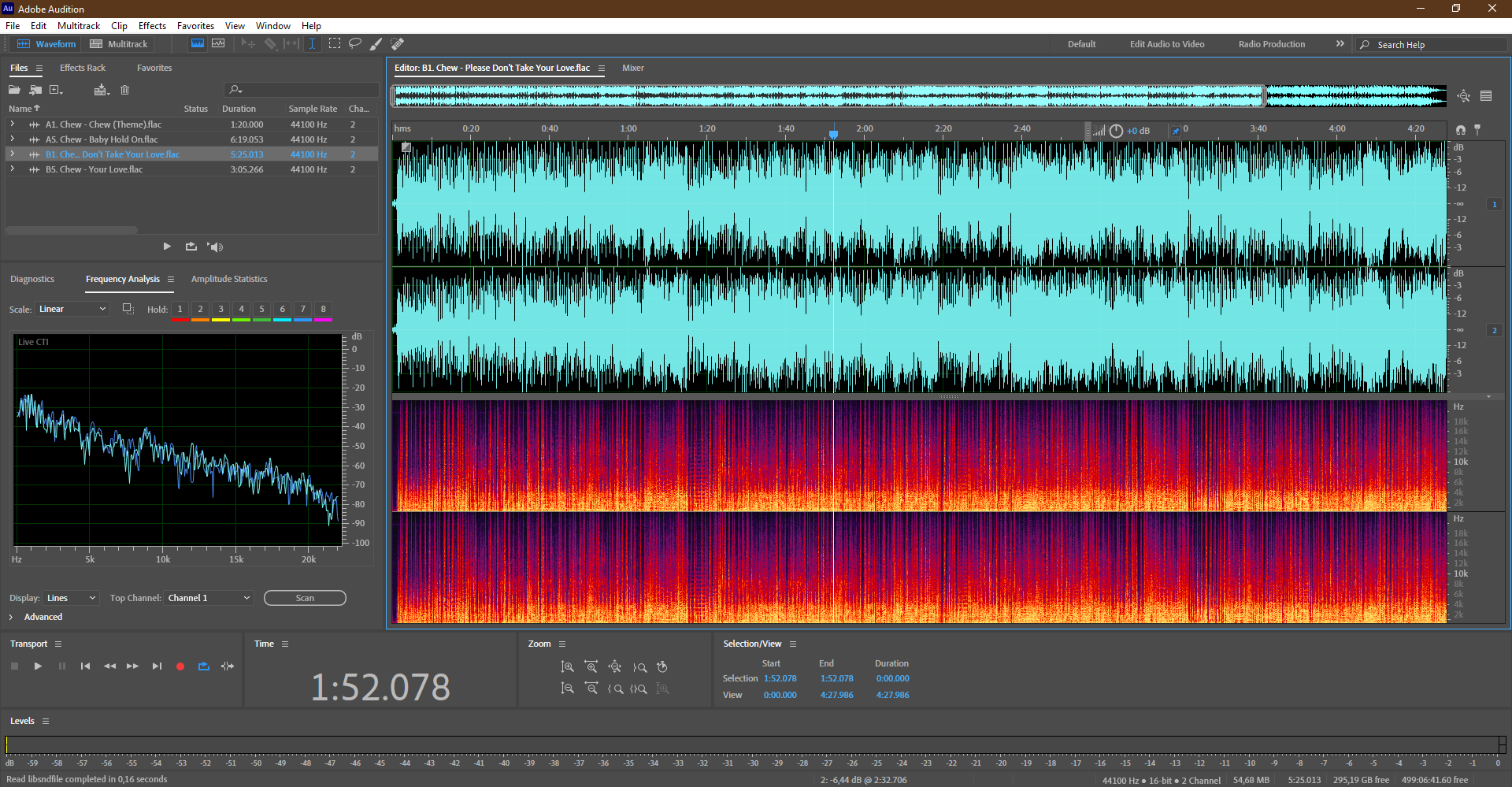Open the Multitrack menu
The image size is (1512, 787).
(79, 26)
